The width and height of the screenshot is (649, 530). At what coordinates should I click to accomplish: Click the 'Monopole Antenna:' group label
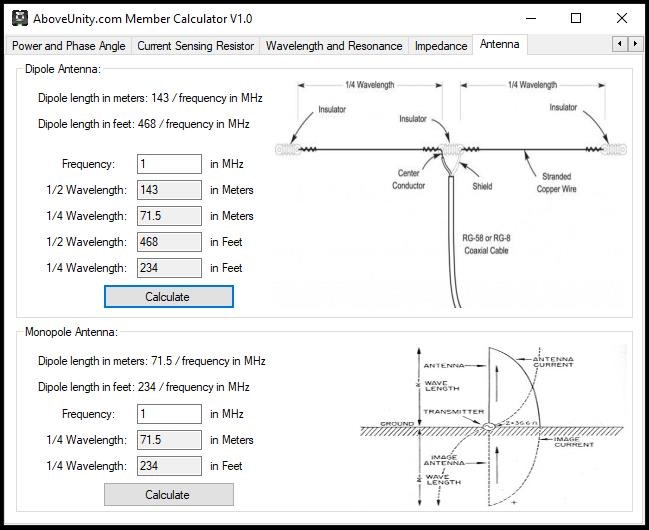coord(71,332)
